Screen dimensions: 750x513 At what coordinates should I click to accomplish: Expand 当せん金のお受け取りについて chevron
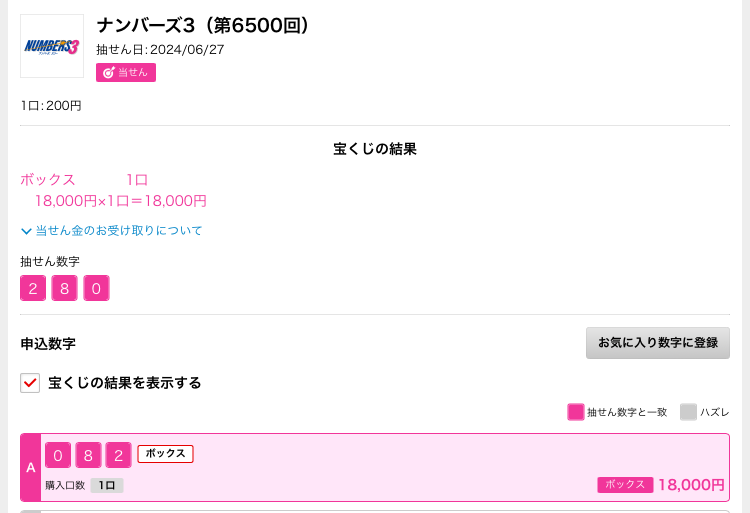(26, 231)
